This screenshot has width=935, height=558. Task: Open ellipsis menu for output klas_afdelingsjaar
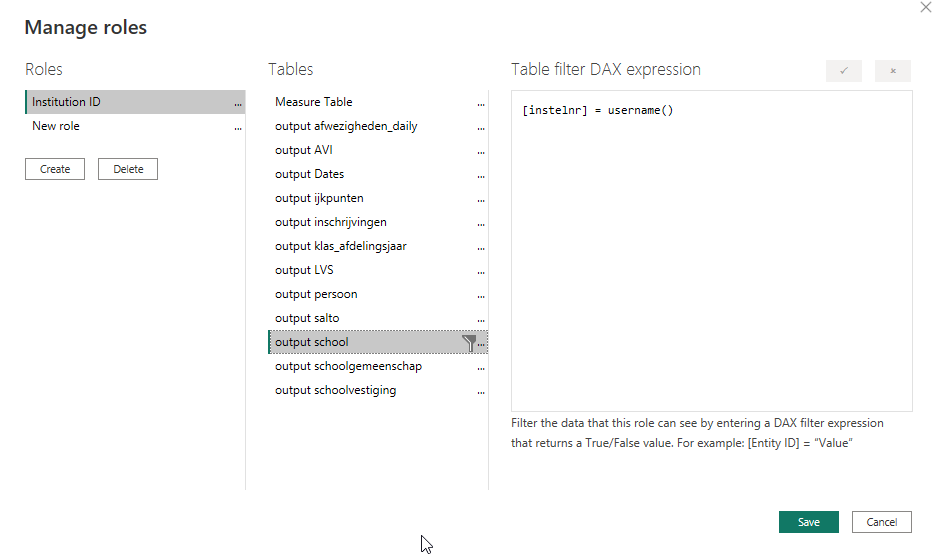coord(481,248)
